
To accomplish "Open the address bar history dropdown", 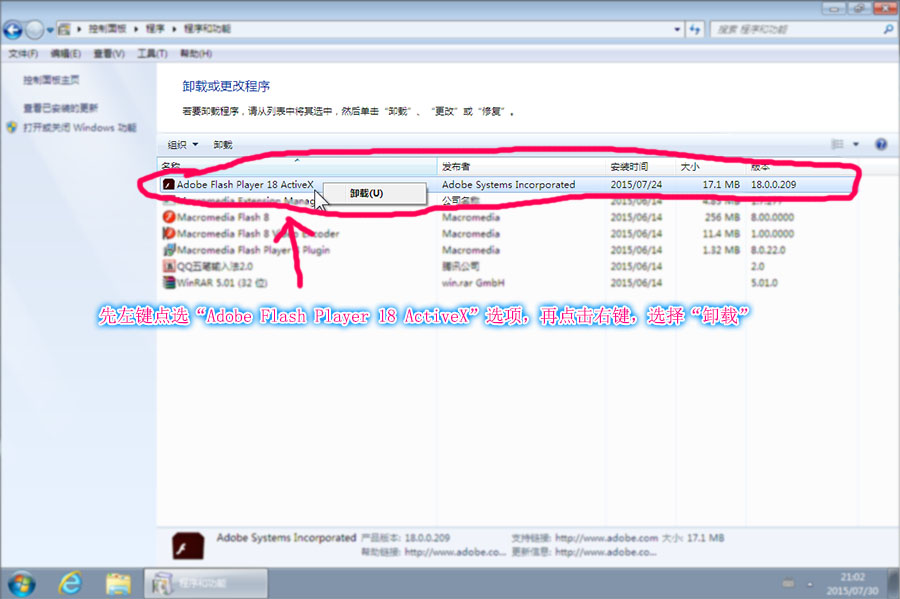I will tap(677, 29).
